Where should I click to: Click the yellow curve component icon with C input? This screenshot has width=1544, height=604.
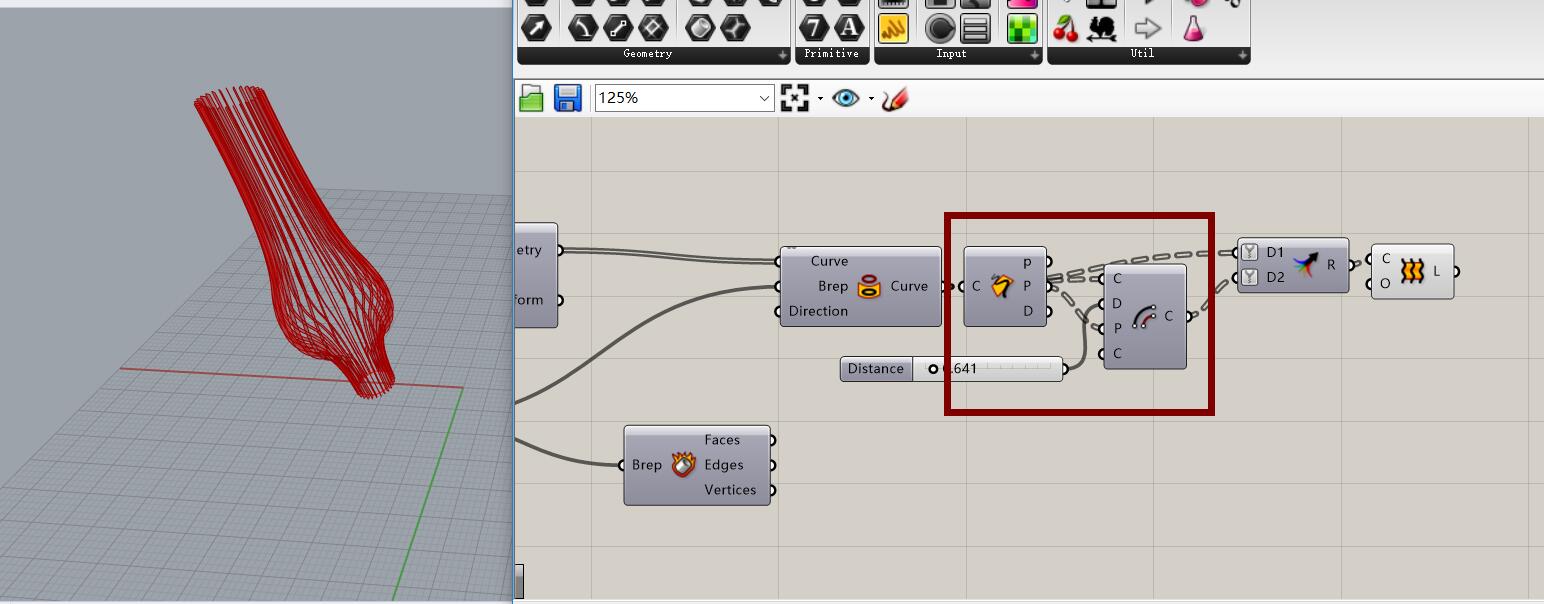tap(1001, 286)
